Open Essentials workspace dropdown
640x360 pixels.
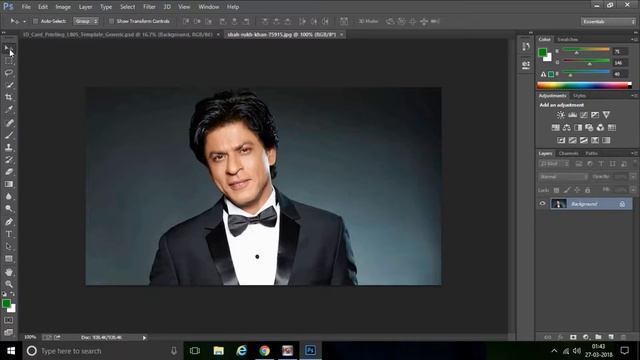pos(608,22)
